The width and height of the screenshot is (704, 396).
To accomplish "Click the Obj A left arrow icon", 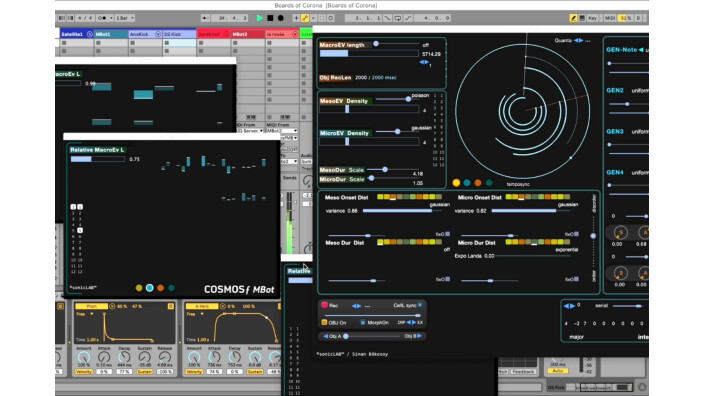I will click(x=326, y=336).
